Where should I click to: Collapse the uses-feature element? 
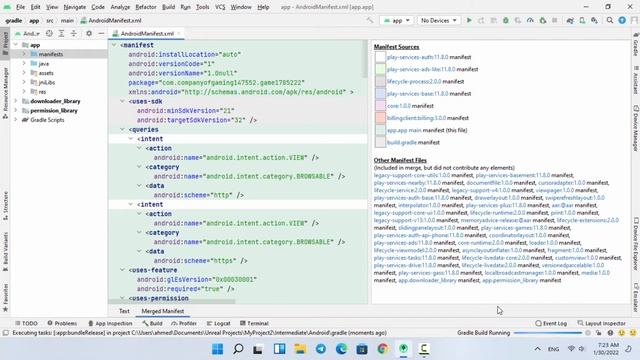click(122, 270)
